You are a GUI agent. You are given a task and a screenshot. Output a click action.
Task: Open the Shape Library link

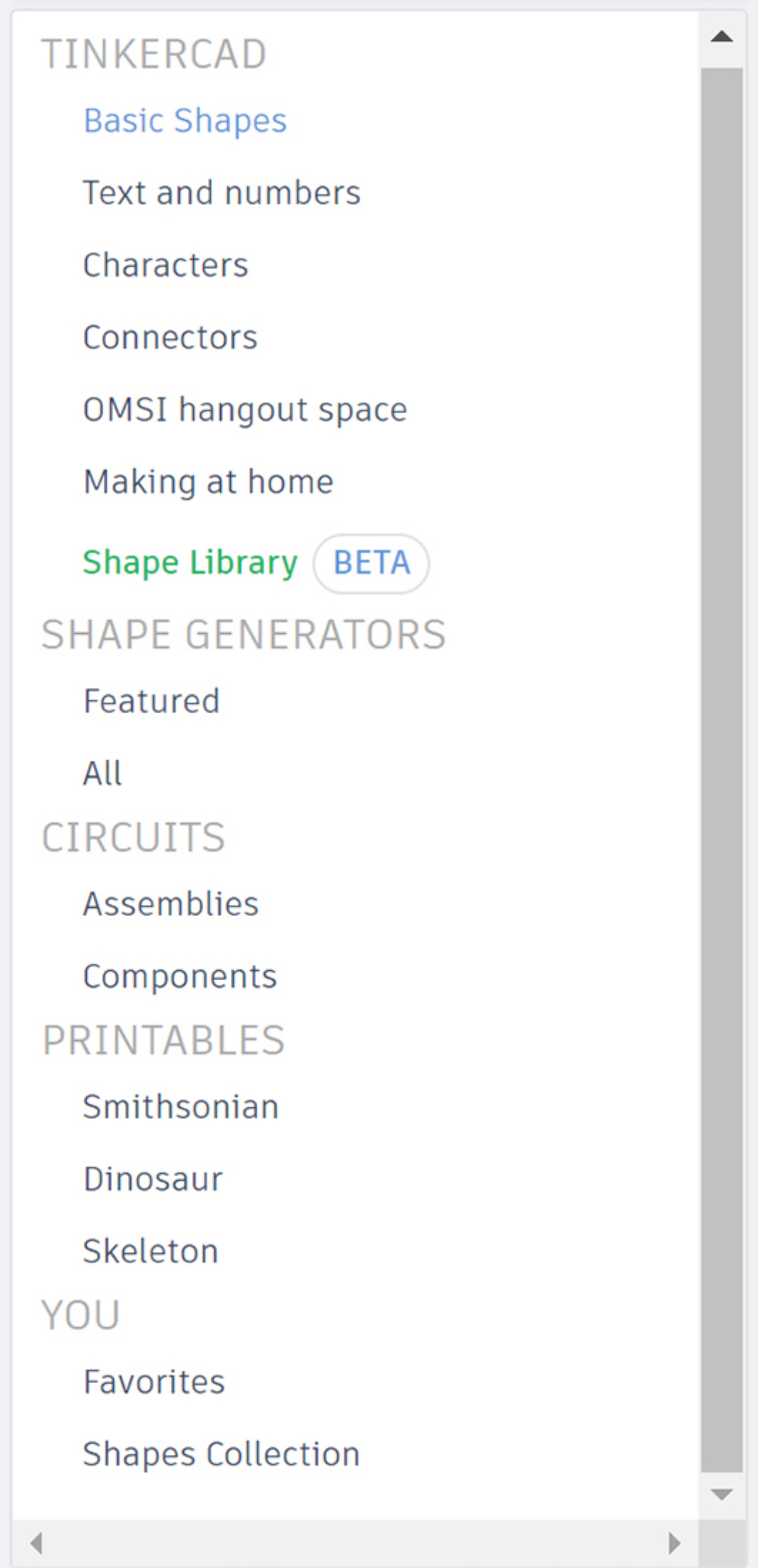click(x=190, y=563)
